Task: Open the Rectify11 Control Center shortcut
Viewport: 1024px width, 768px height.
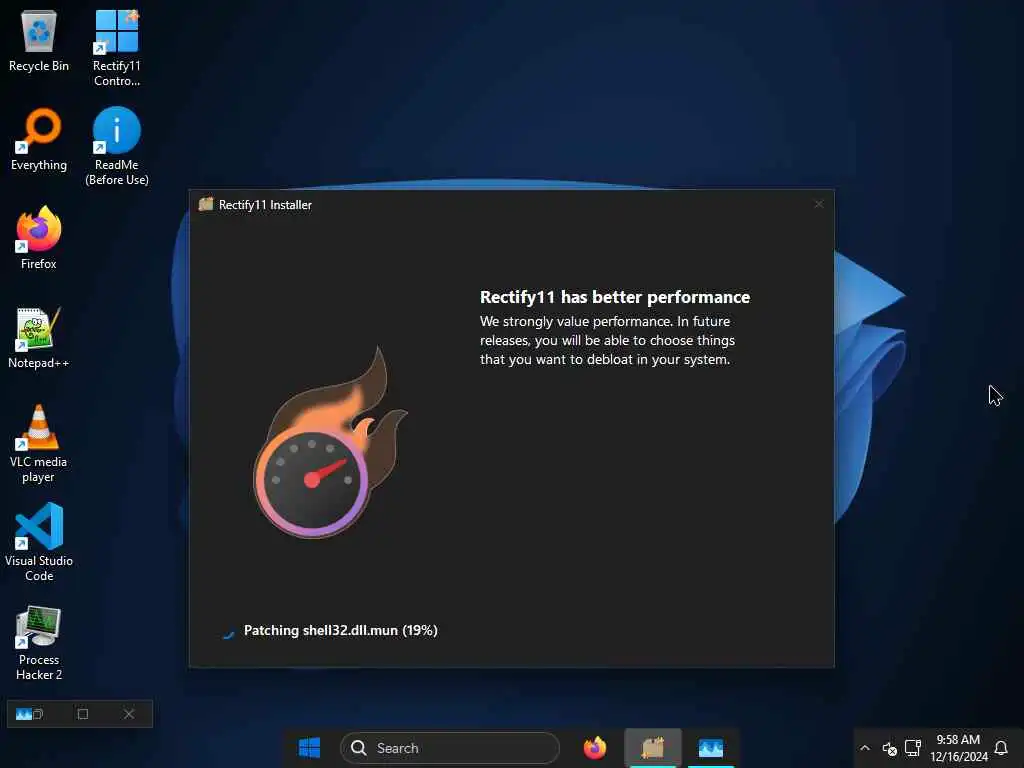Action: (116, 47)
